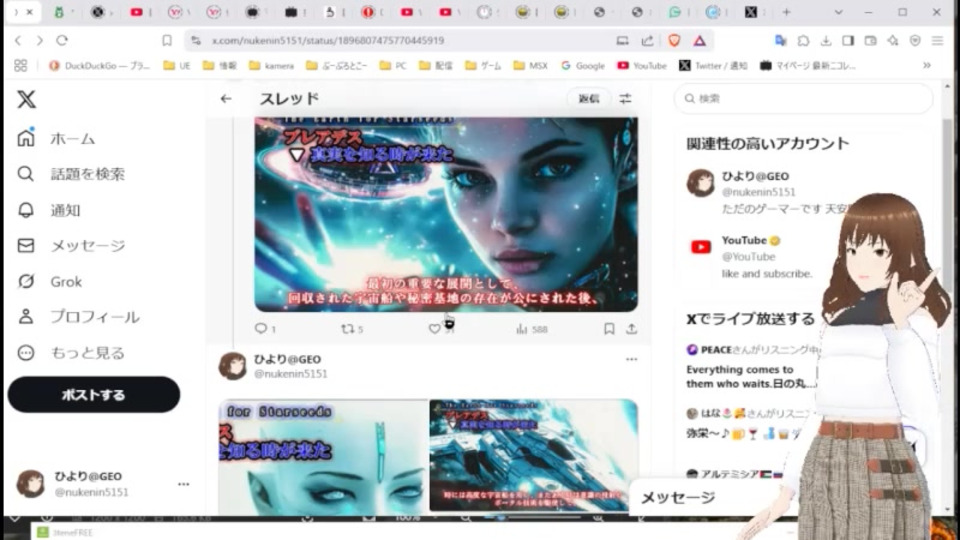Click the ポストする button
The height and width of the screenshot is (540, 960).
point(94,395)
